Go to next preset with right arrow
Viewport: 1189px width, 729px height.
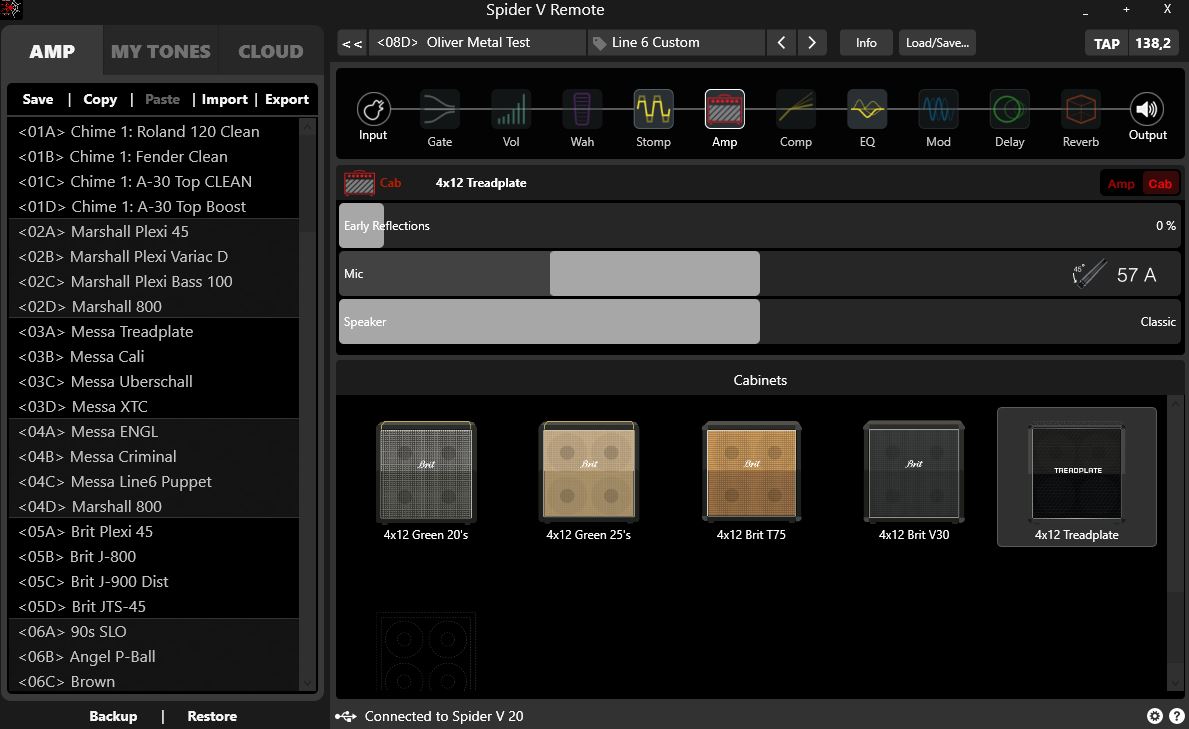(812, 42)
